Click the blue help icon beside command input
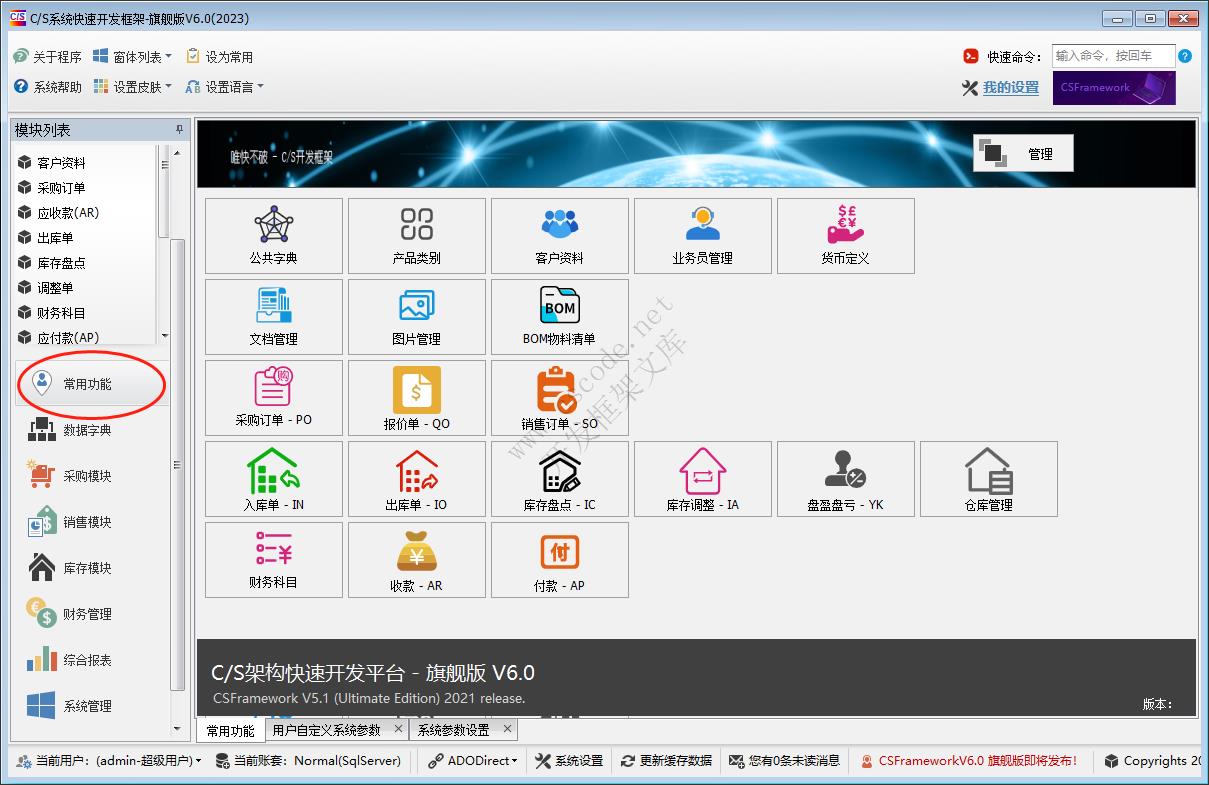The height and width of the screenshot is (785, 1209). point(1185,57)
